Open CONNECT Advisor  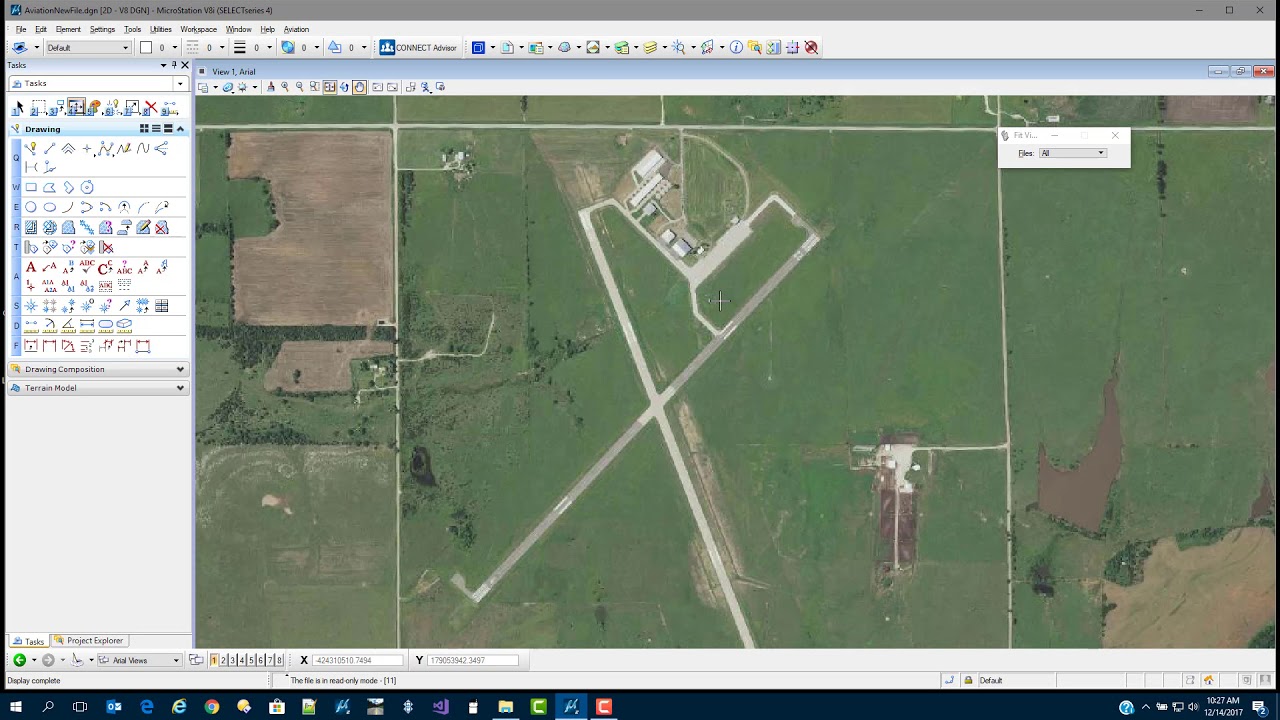coord(418,47)
